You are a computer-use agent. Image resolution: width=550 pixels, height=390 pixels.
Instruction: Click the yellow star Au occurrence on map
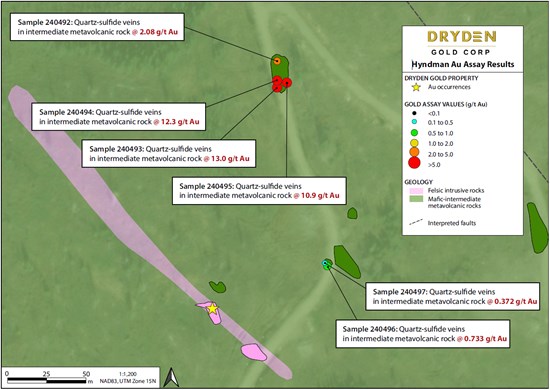tap(212, 309)
